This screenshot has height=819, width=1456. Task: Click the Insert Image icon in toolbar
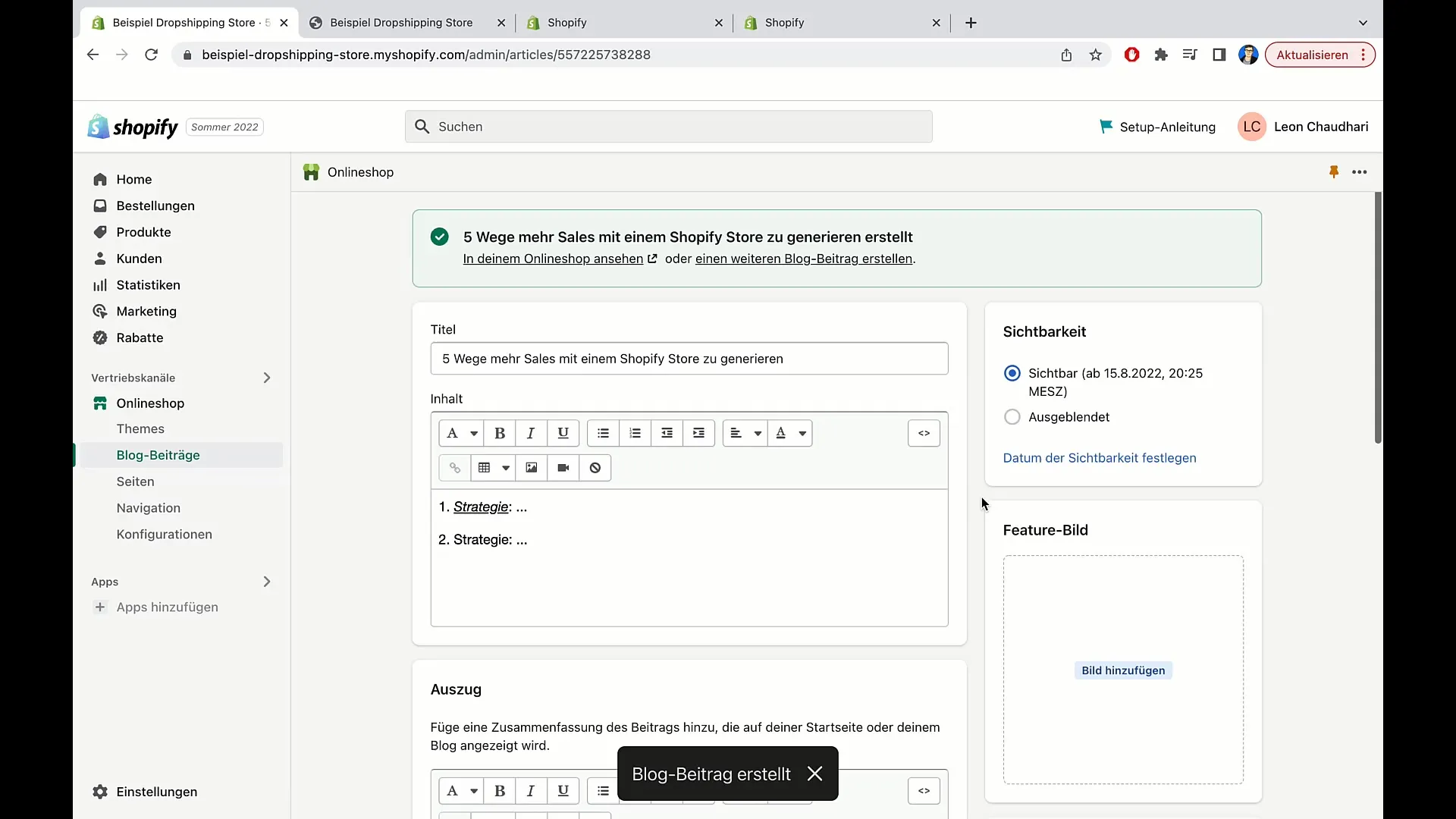tap(531, 467)
